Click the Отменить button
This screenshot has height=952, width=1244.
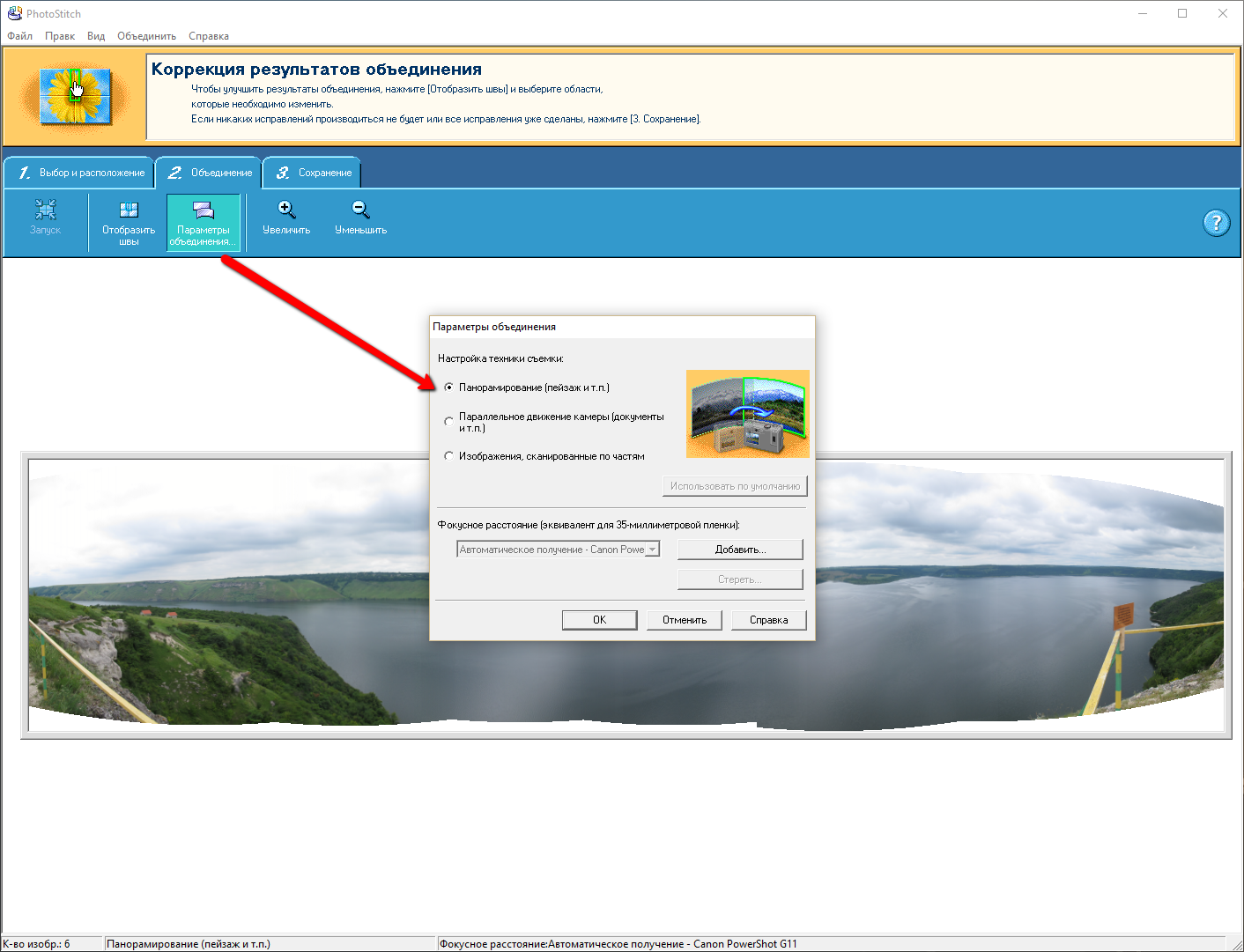684,620
